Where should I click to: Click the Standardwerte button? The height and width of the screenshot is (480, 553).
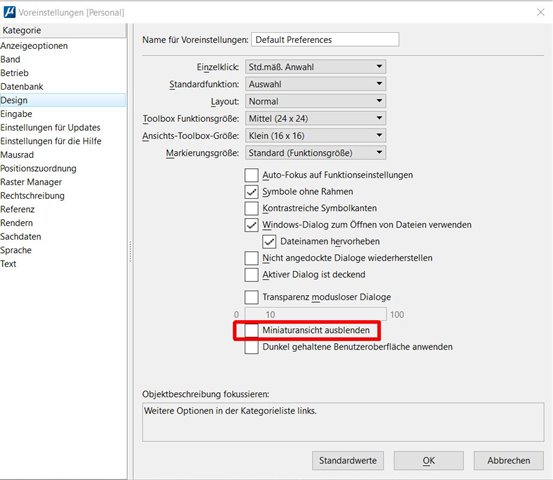point(348,461)
